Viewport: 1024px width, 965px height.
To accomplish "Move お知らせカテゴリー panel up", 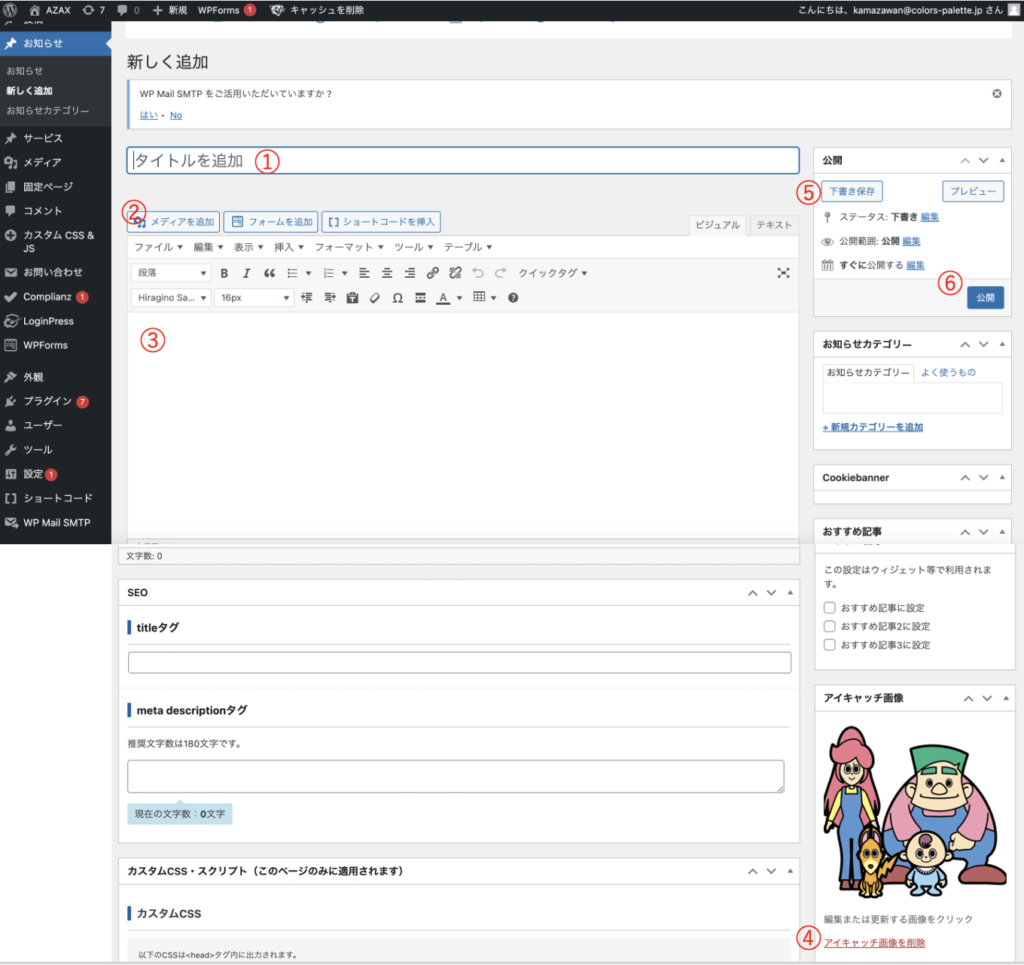I will (x=965, y=344).
